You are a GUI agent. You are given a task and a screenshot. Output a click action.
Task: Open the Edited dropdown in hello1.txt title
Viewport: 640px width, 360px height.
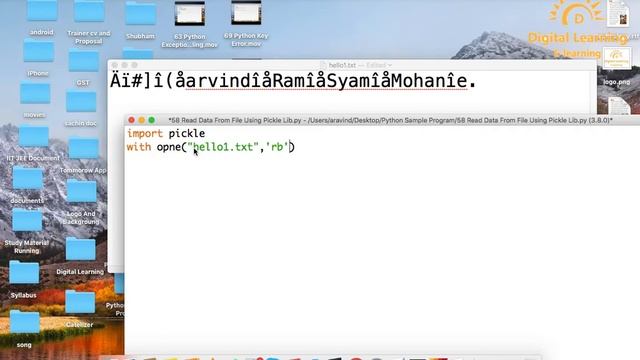point(379,65)
